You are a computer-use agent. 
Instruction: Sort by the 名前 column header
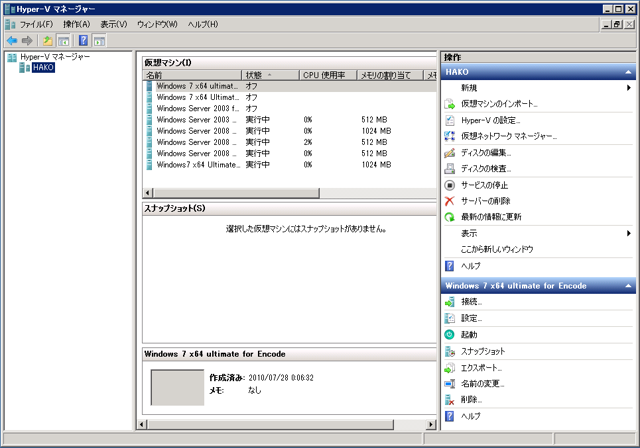click(192, 75)
